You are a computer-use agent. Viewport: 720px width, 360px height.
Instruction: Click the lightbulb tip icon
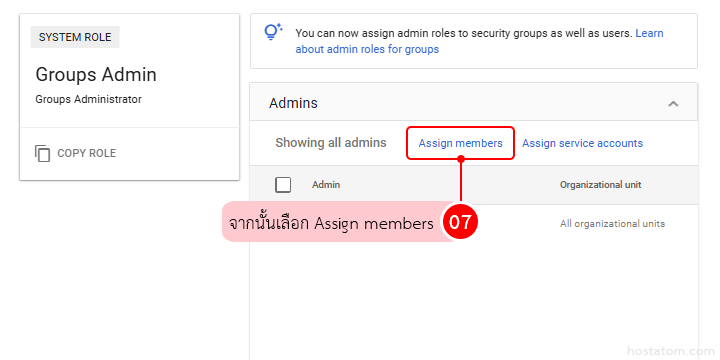coord(273,32)
